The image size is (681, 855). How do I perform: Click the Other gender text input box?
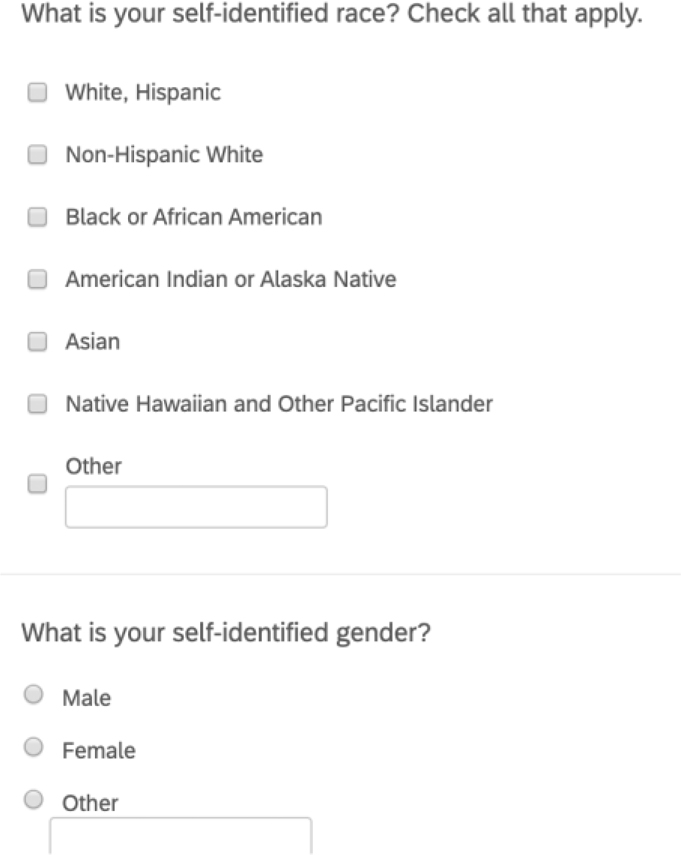[180, 836]
